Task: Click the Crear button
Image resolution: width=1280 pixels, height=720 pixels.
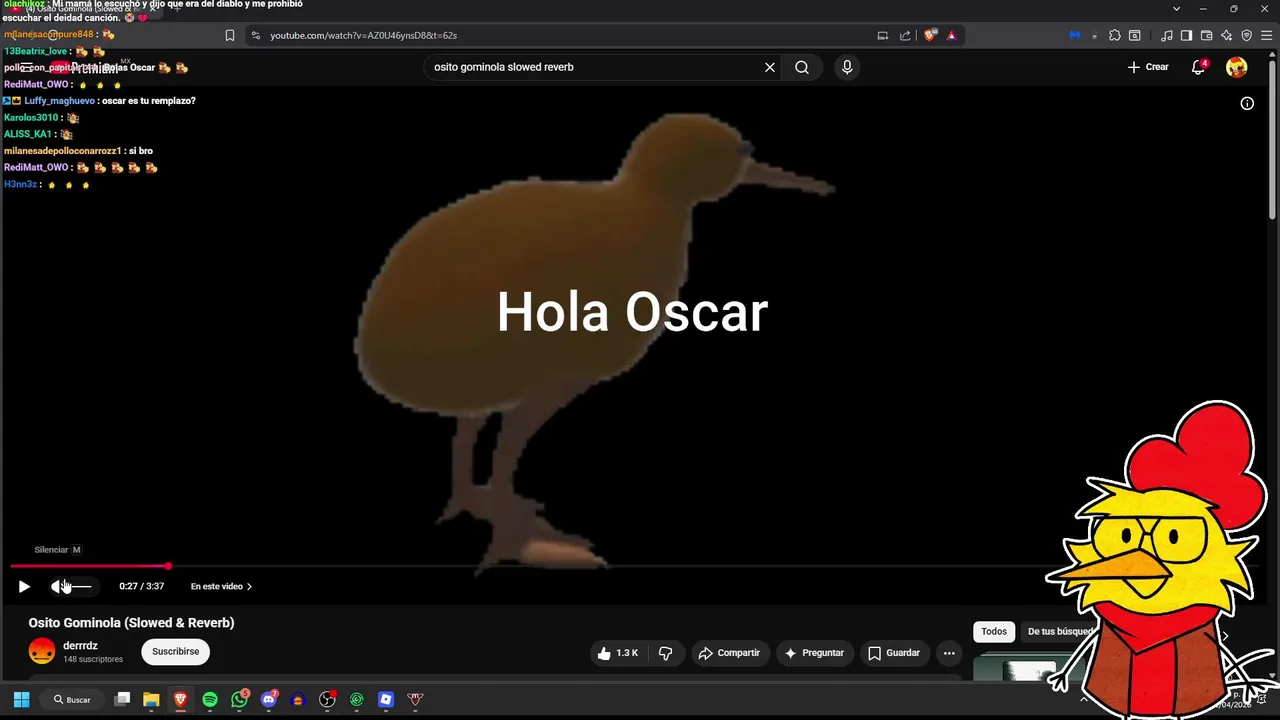Action: [1148, 67]
